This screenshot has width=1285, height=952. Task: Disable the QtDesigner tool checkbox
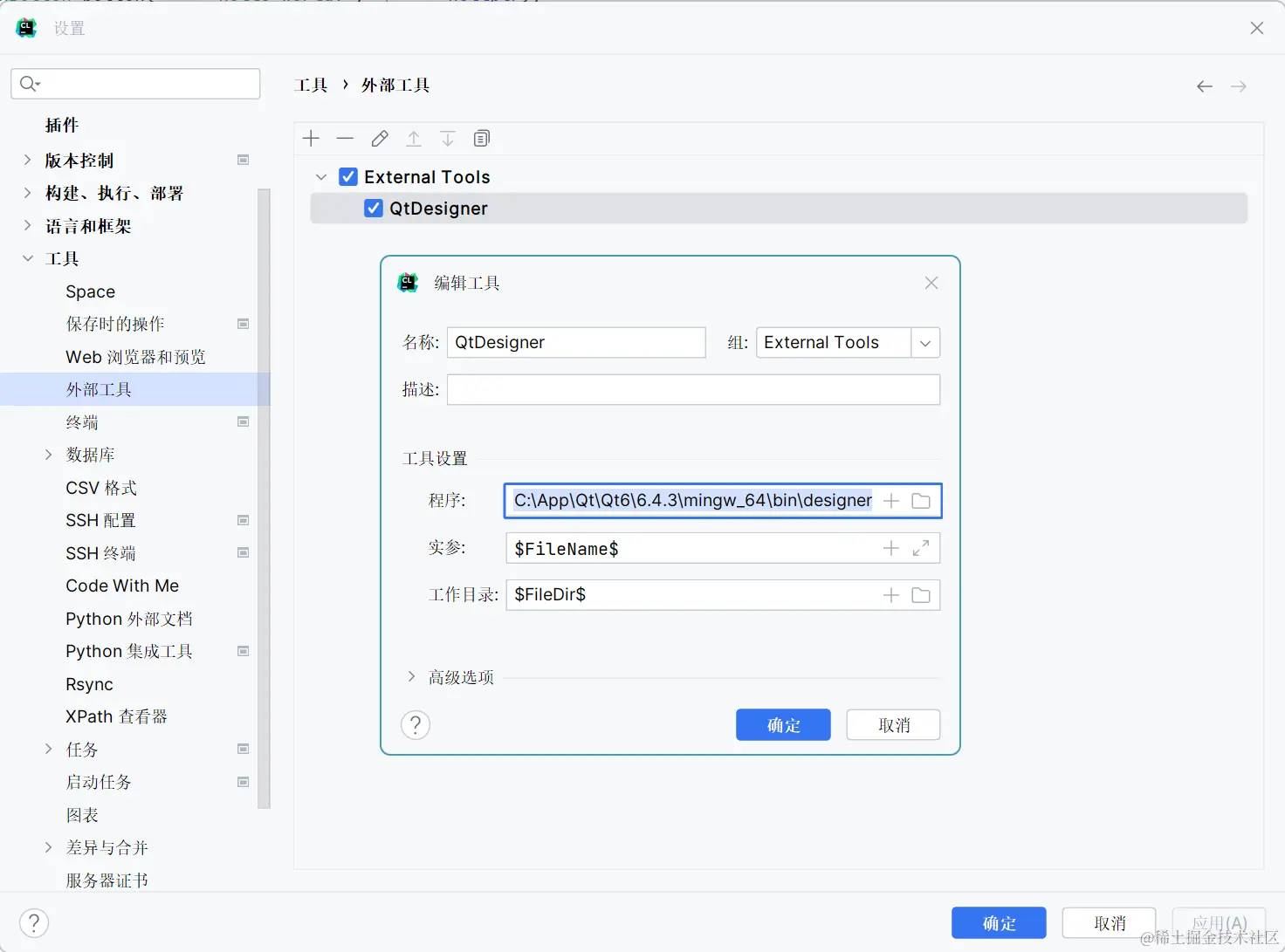pyautogui.click(x=373, y=208)
